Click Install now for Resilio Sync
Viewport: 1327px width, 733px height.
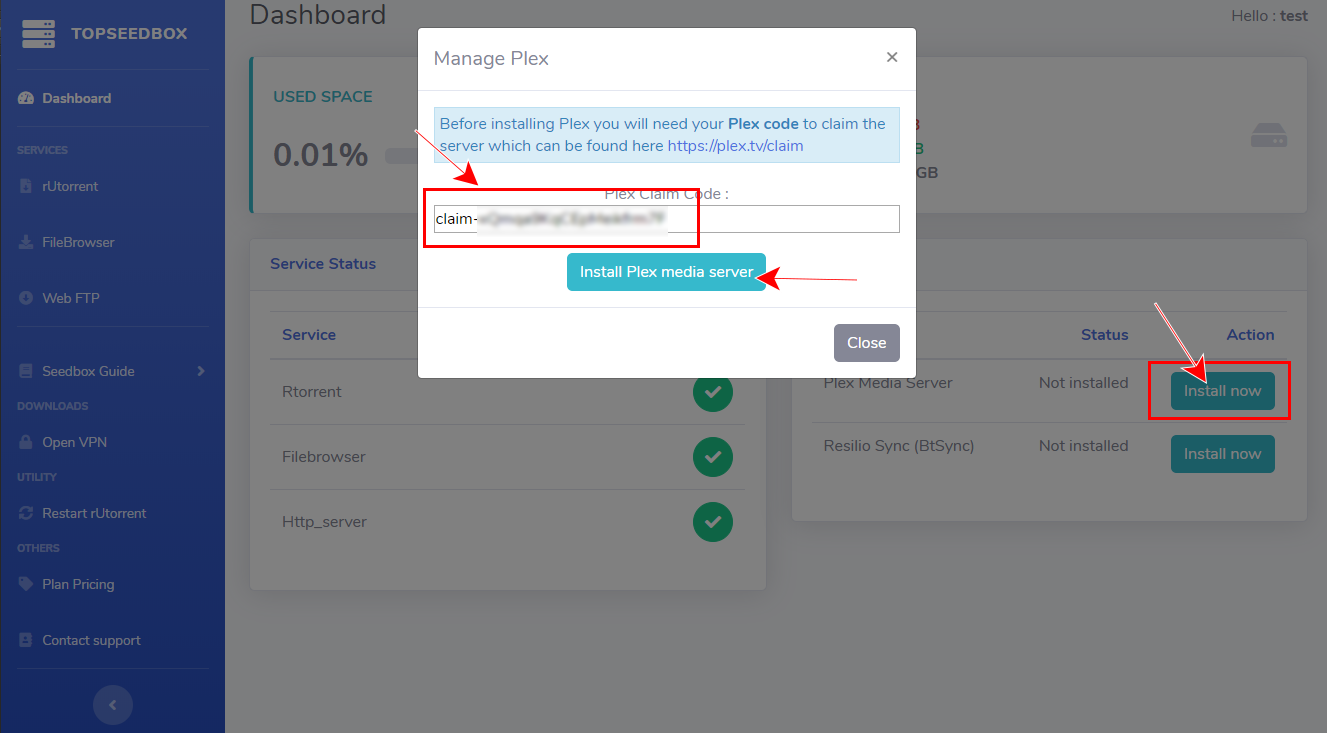tap(1222, 454)
